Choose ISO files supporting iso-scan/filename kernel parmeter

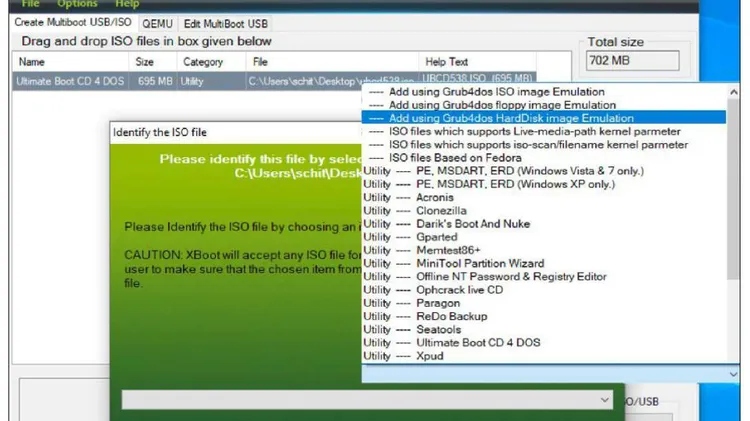[543, 144]
